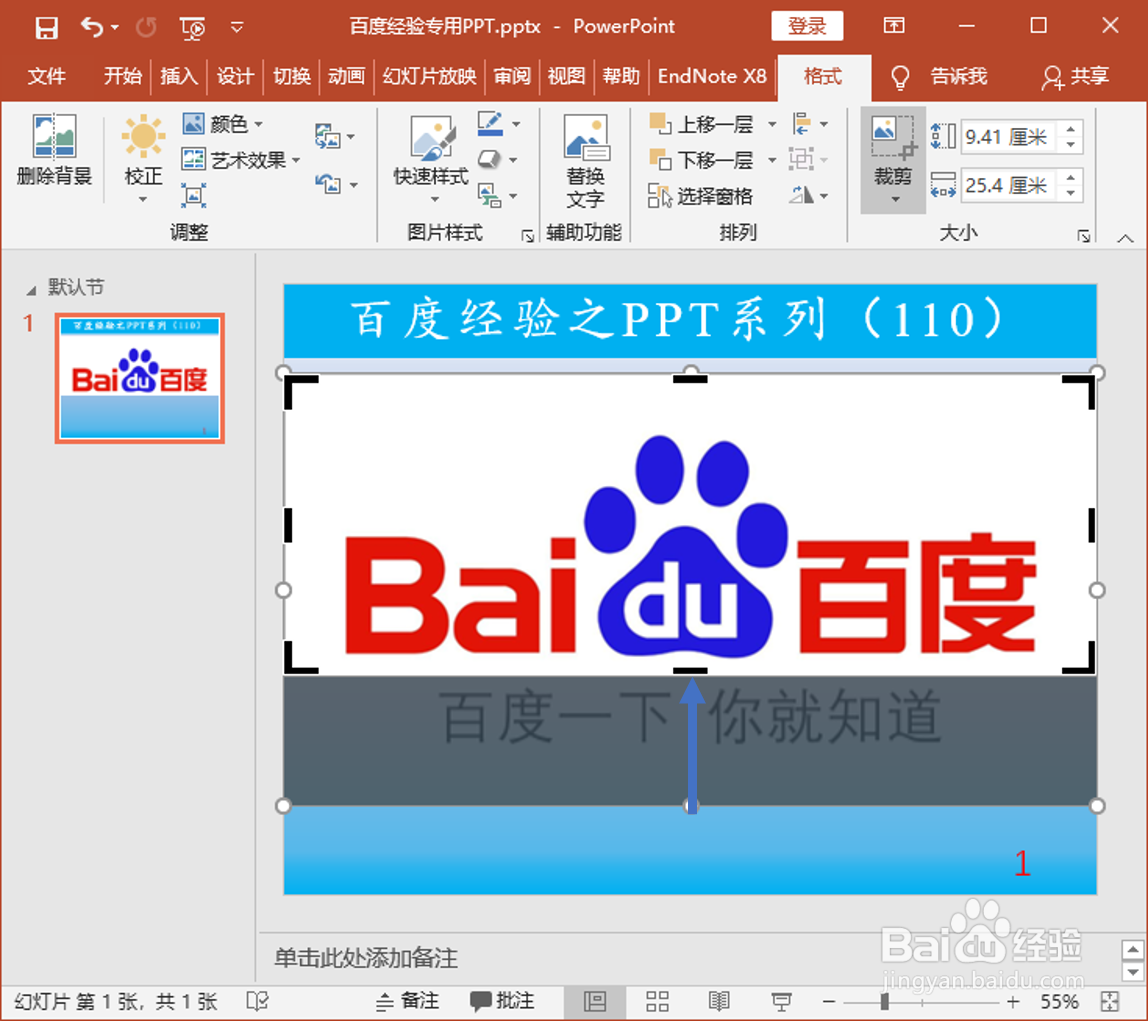
Task: Click the spell check status icon
Action: [258, 1001]
